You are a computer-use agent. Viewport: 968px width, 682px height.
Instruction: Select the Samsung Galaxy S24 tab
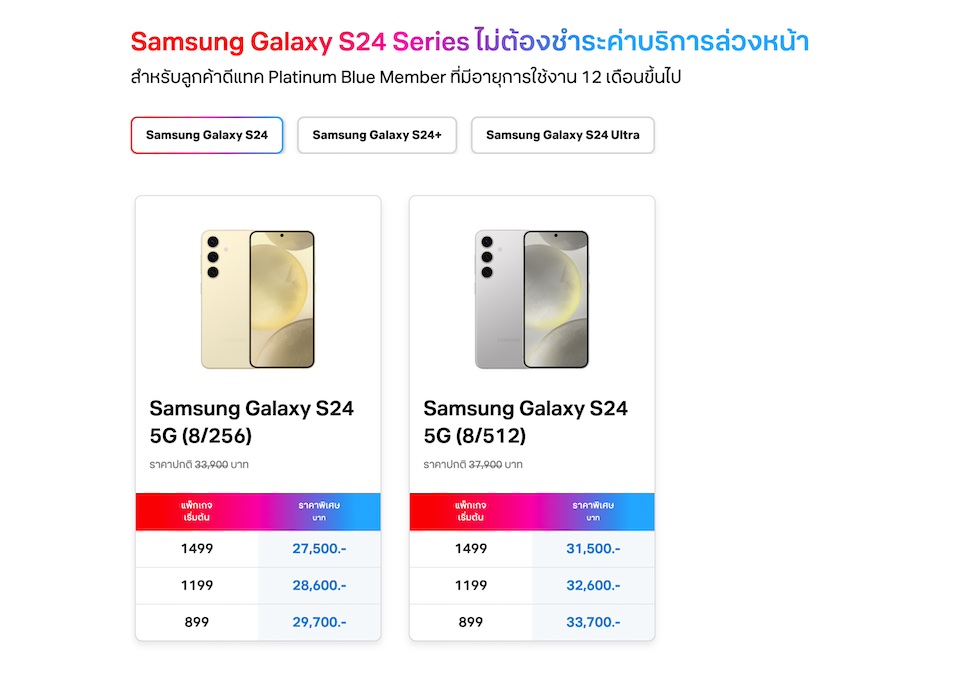tap(207, 135)
